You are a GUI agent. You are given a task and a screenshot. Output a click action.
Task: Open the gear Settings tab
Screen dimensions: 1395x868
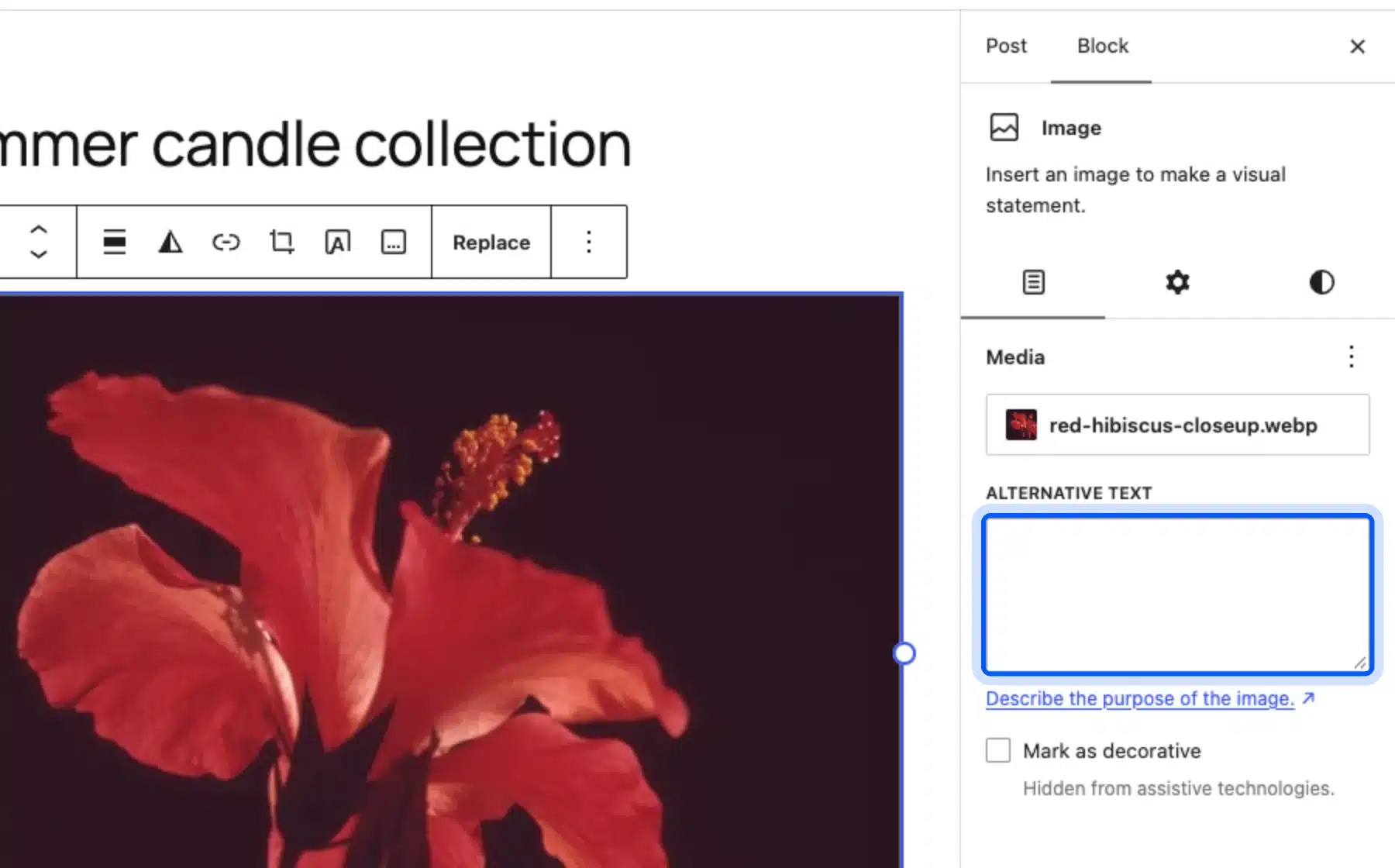pos(1177,282)
